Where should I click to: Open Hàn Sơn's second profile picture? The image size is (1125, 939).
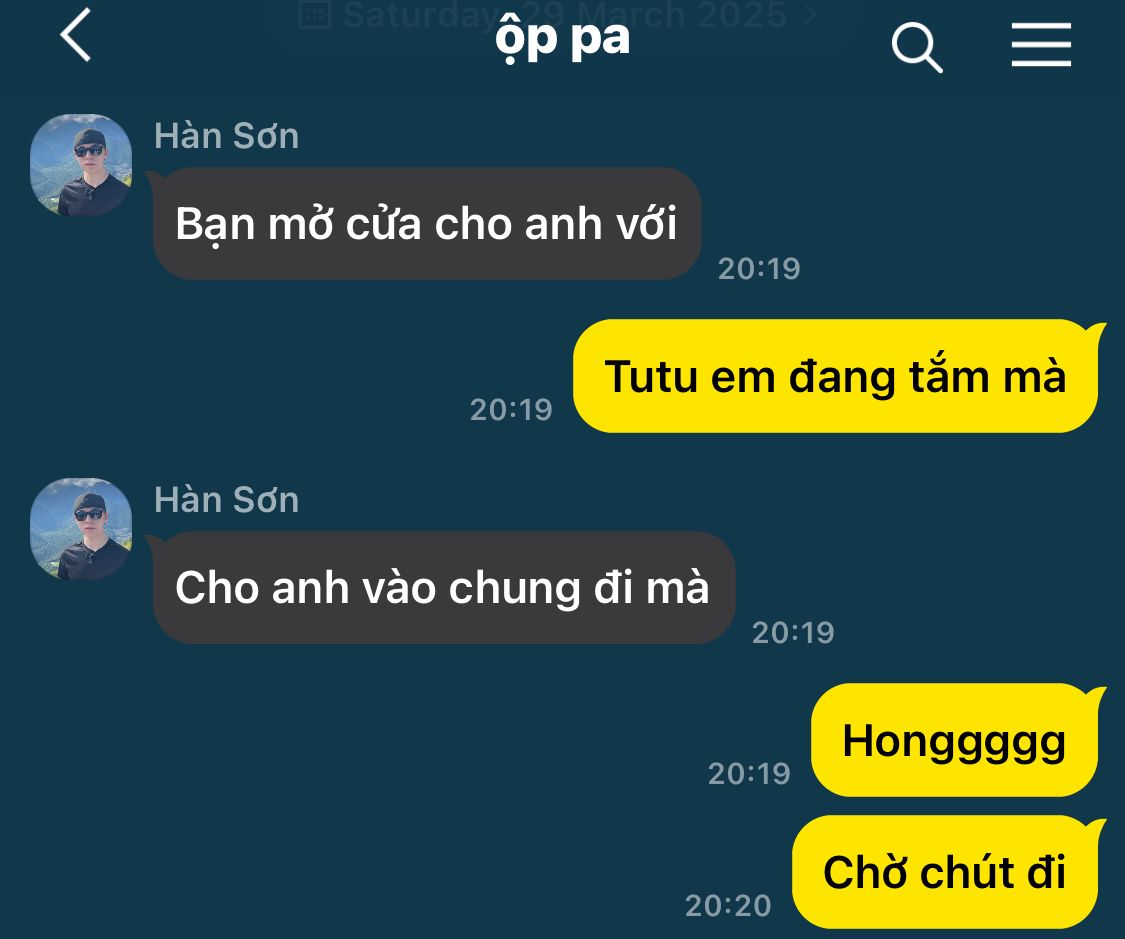click(81, 529)
